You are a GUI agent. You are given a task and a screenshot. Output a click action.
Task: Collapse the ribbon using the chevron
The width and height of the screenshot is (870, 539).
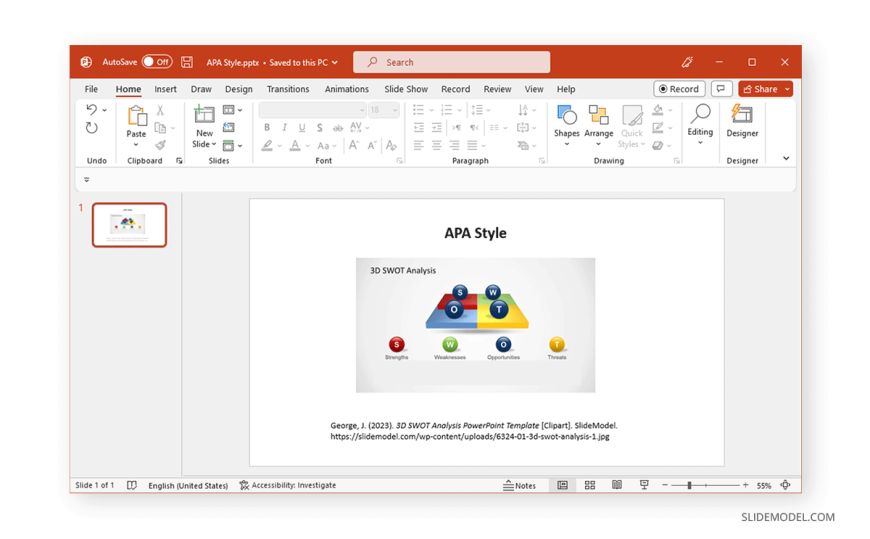(786, 159)
